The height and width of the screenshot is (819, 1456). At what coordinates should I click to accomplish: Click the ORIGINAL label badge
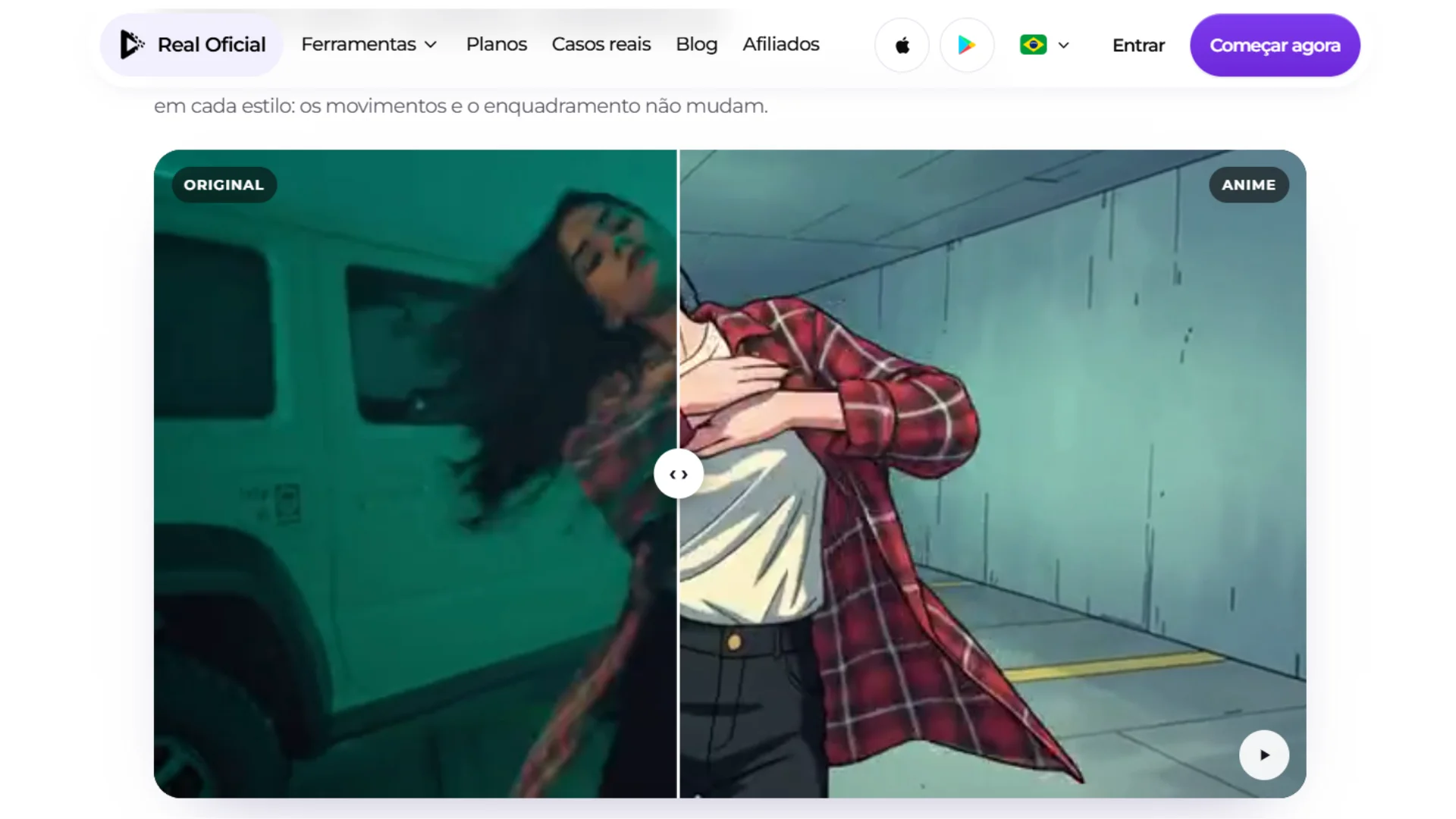pos(224,185)
